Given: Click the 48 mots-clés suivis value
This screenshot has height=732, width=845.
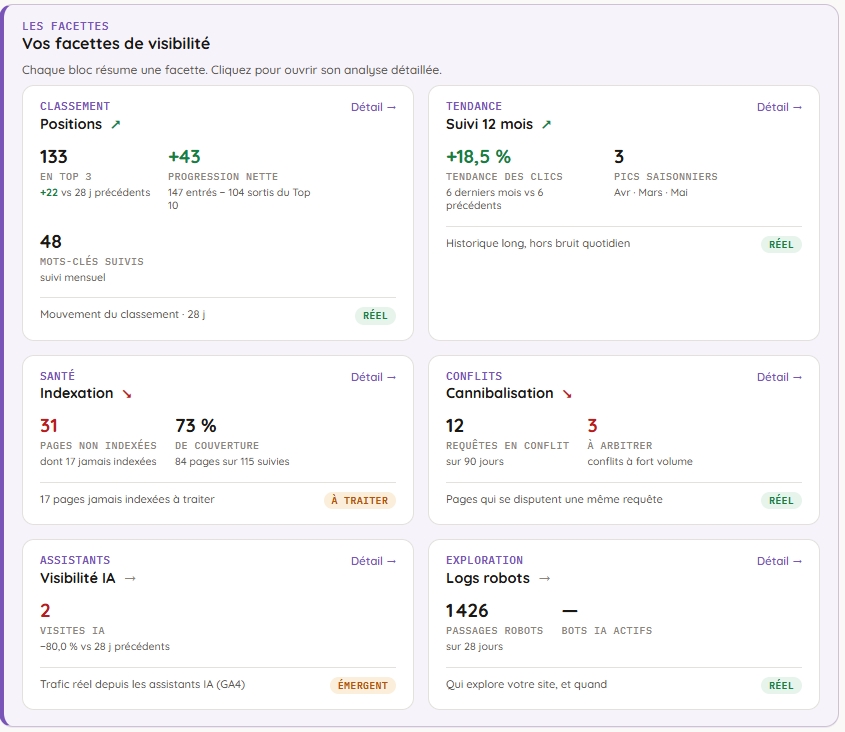Looking at the screenshot, I should point(51,241).
